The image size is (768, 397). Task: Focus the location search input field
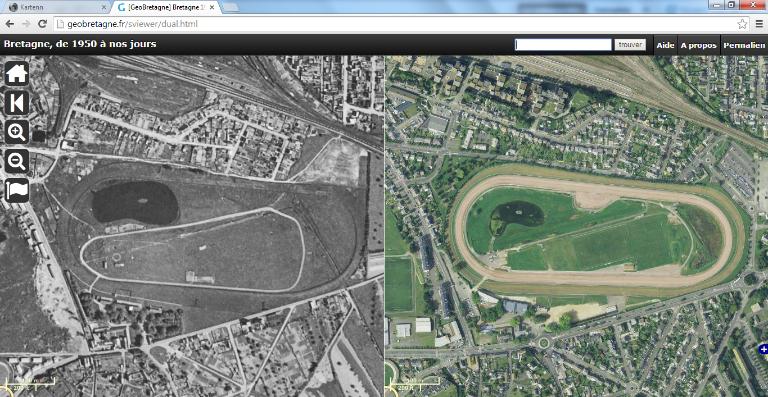tap(563, 45)
